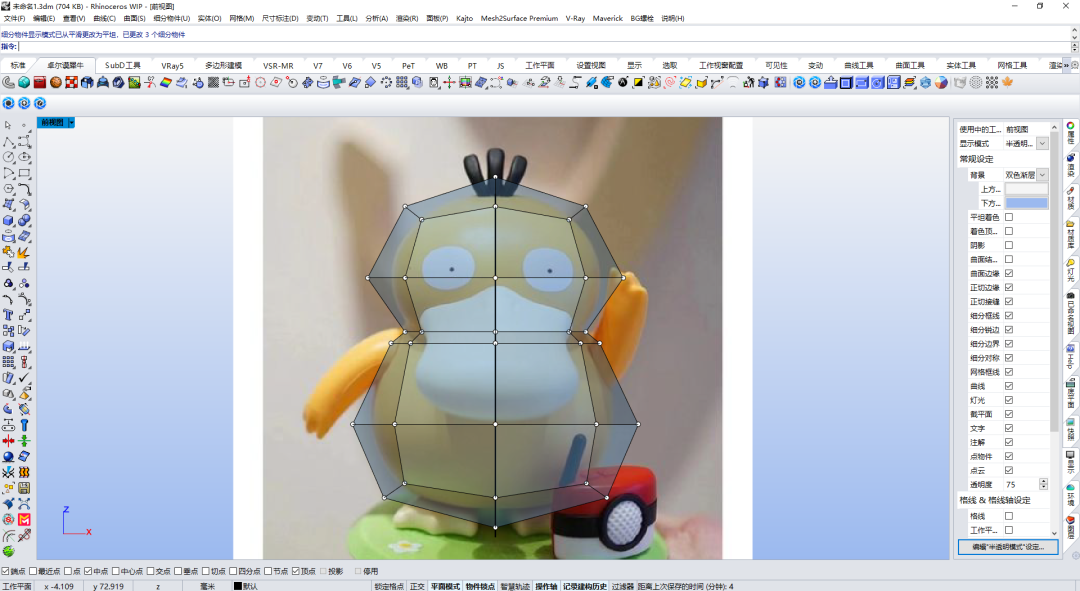This screenshot has width=1080, height=591.
Task: Toggle the 阴影 checkbox
Action: pos(1008,245)
